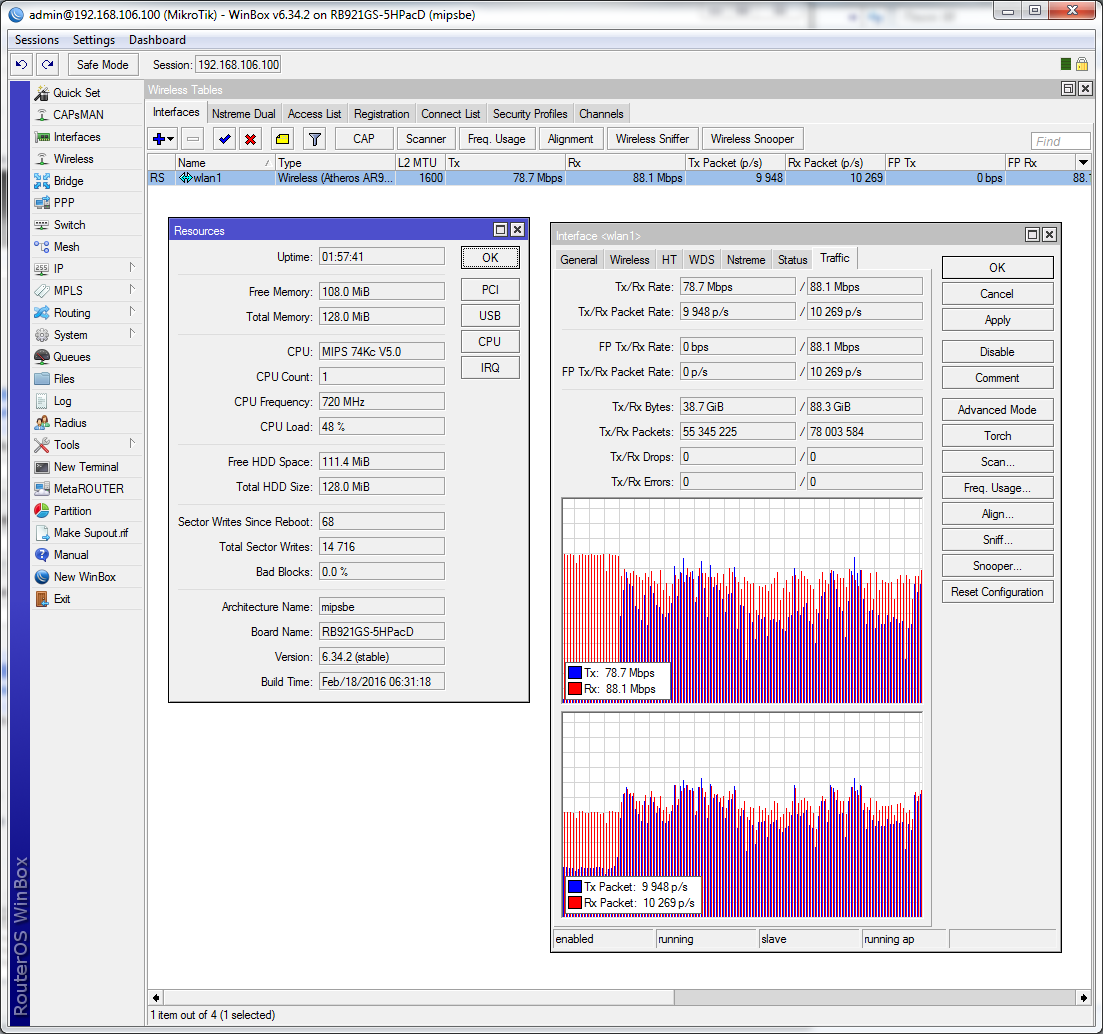
Task: Disable the interface with red X icon
Action: (251, 139)
